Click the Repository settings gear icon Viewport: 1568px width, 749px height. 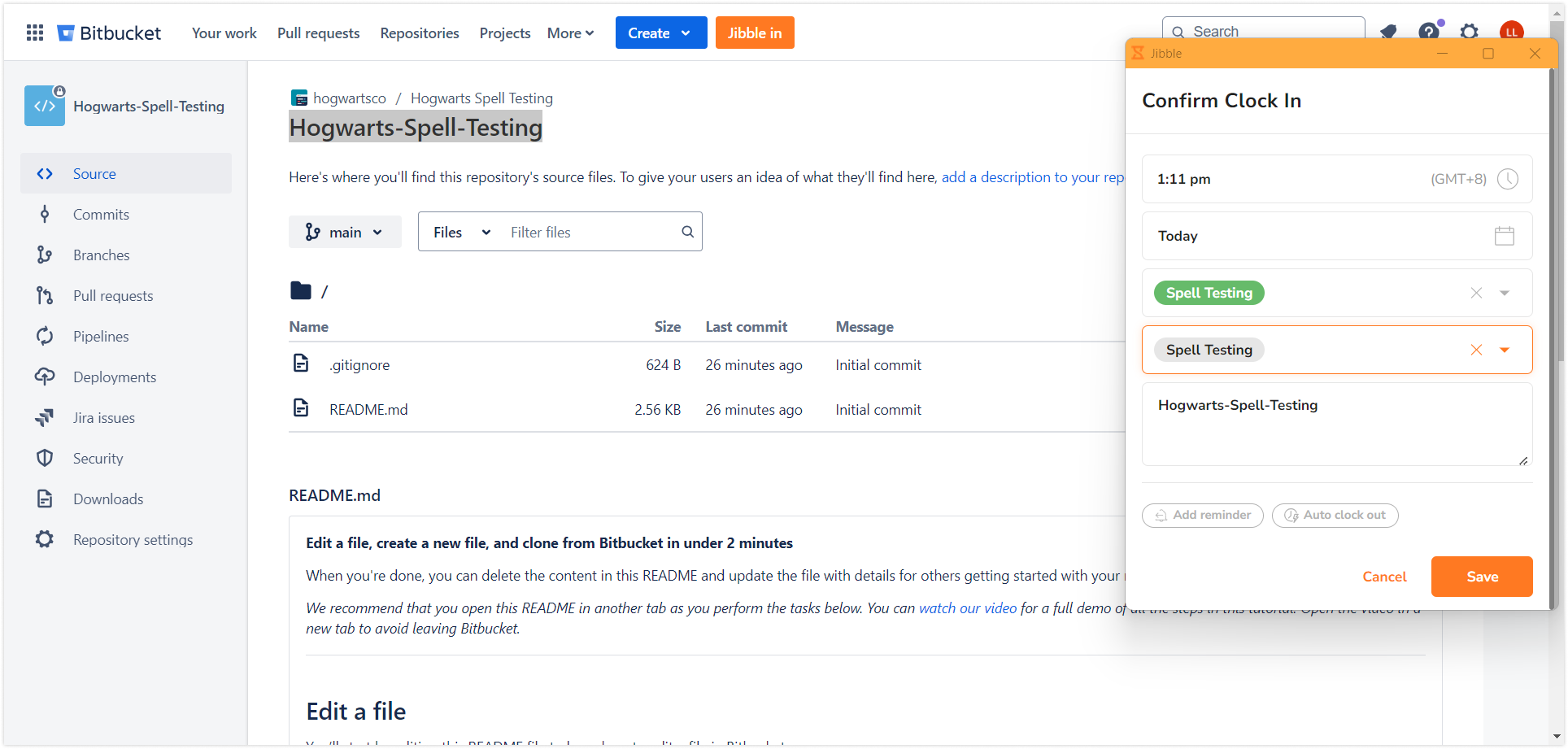pos(45,539)
